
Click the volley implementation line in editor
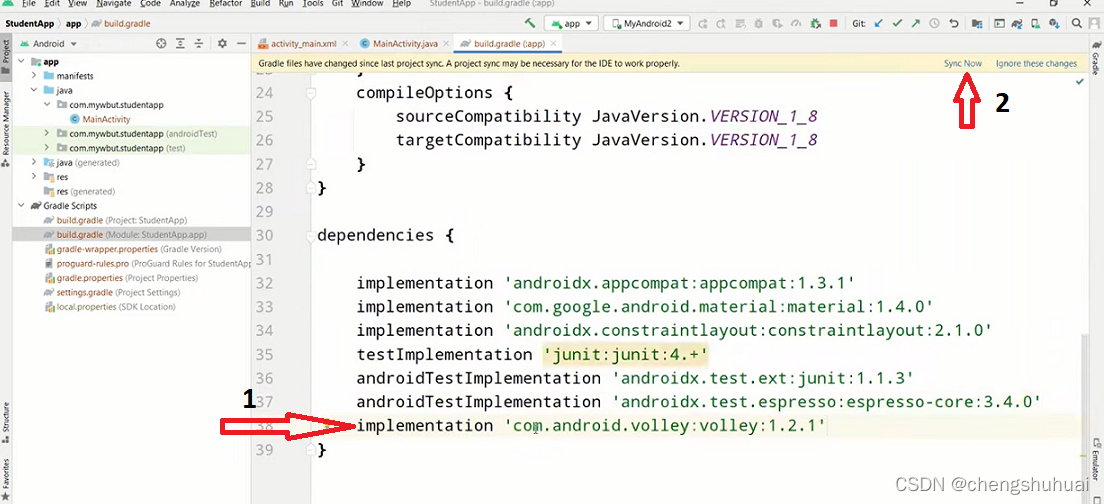pyautogui.click(x=591, y=426)
